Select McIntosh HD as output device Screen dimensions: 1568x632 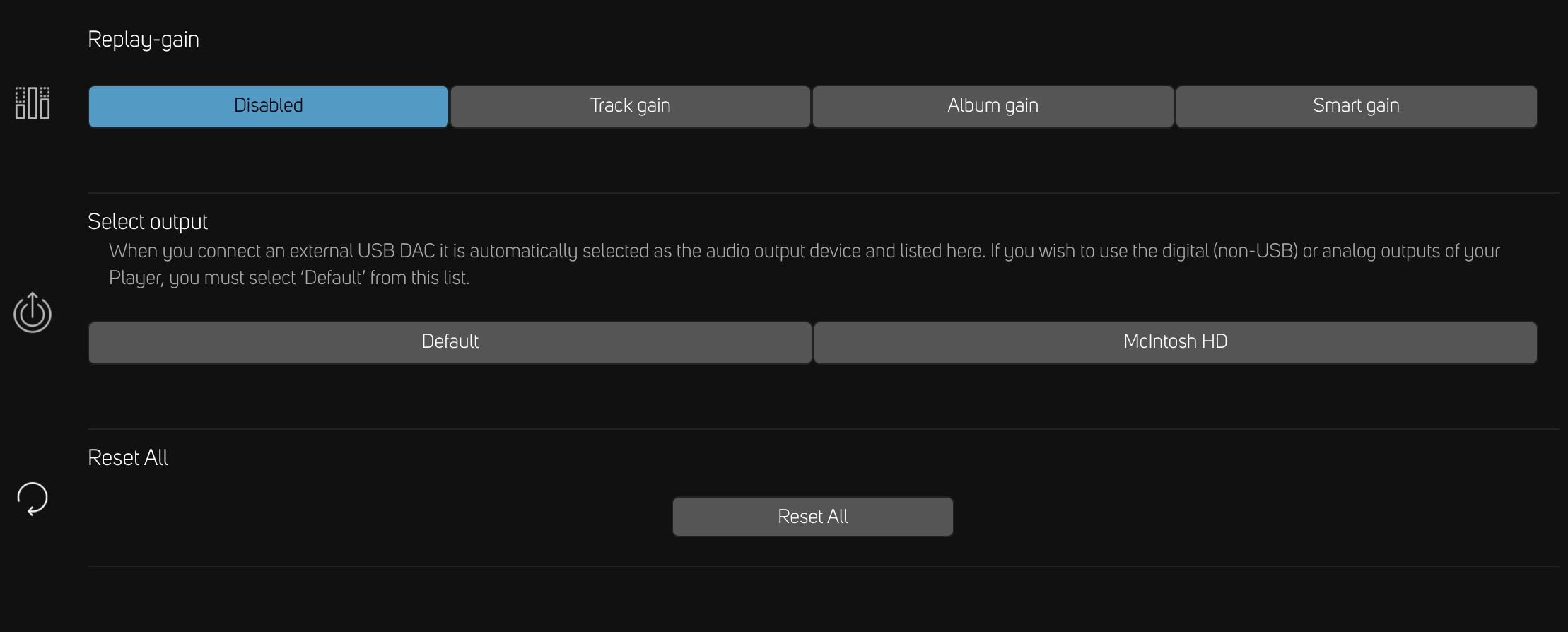pyautogui.click(x=1176, y=342)
